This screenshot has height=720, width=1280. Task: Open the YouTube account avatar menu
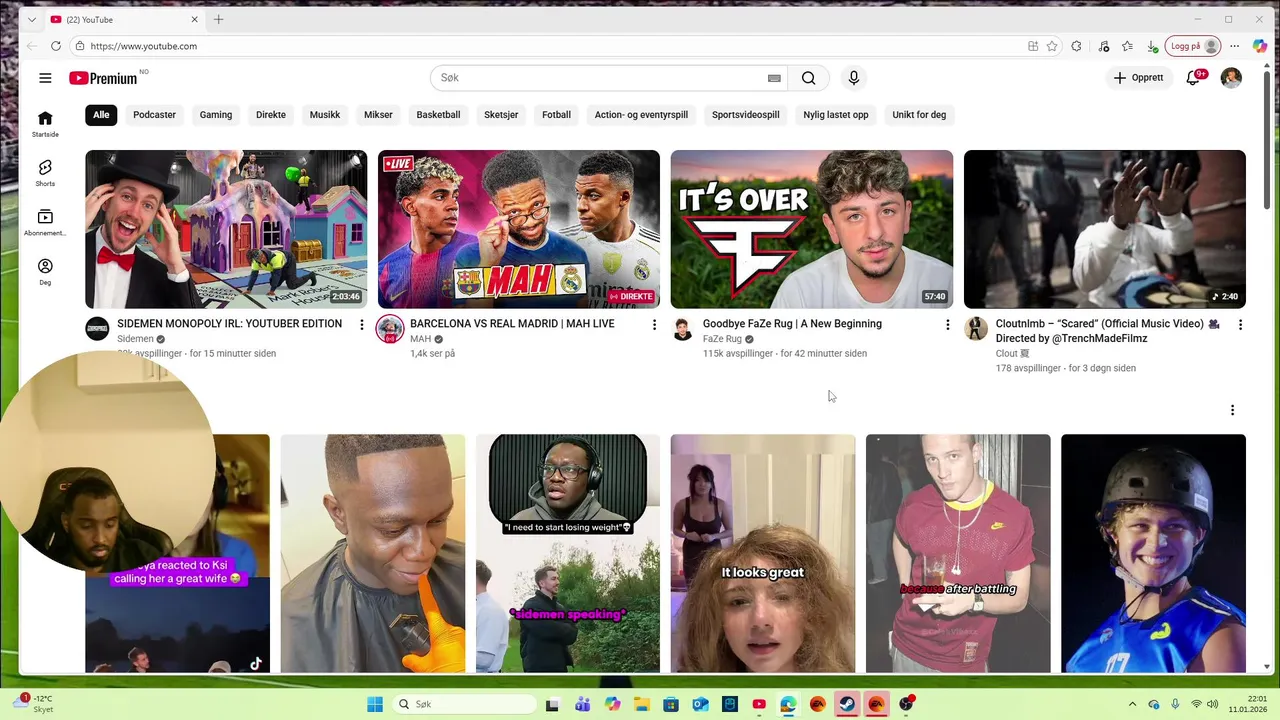(x=1231, y=78)
